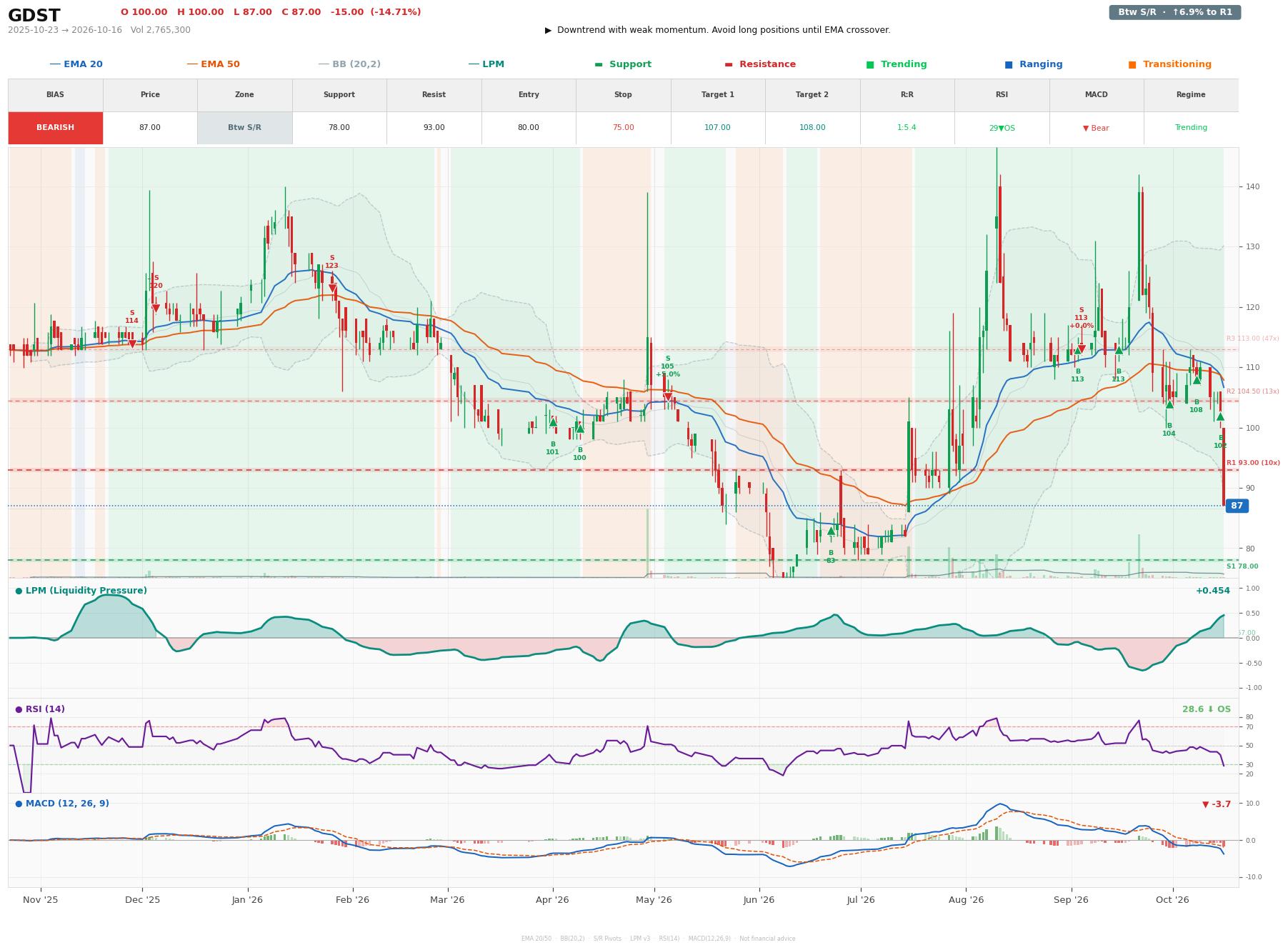Click the Aug '26 date axis label
The width and height of the screenshot is (1288, 950).
point(966,900)
